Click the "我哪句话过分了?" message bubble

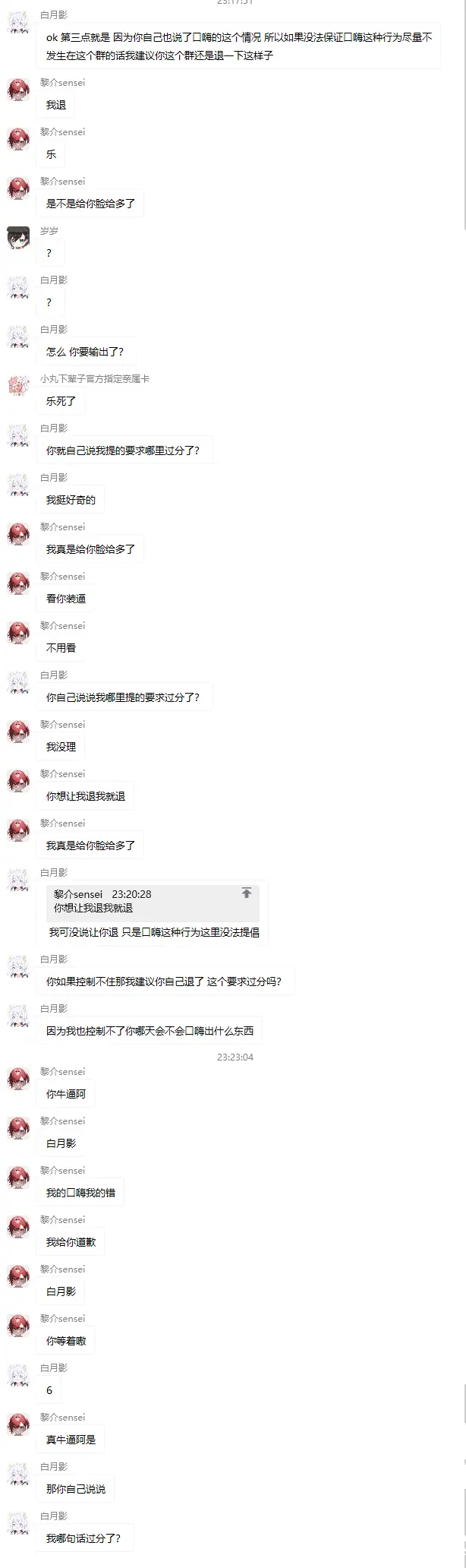(85, 1538)
